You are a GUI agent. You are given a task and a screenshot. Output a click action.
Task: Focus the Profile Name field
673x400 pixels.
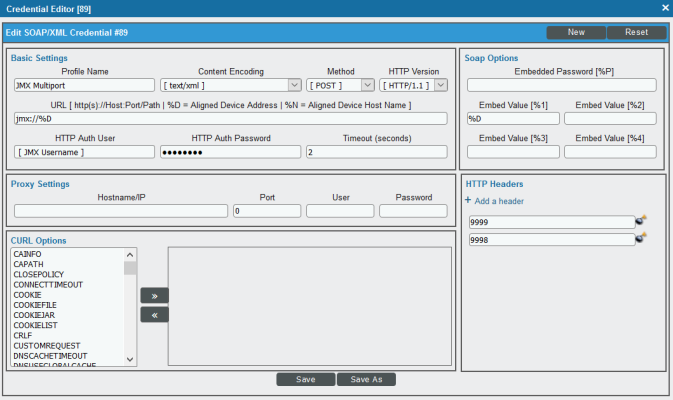85,85
